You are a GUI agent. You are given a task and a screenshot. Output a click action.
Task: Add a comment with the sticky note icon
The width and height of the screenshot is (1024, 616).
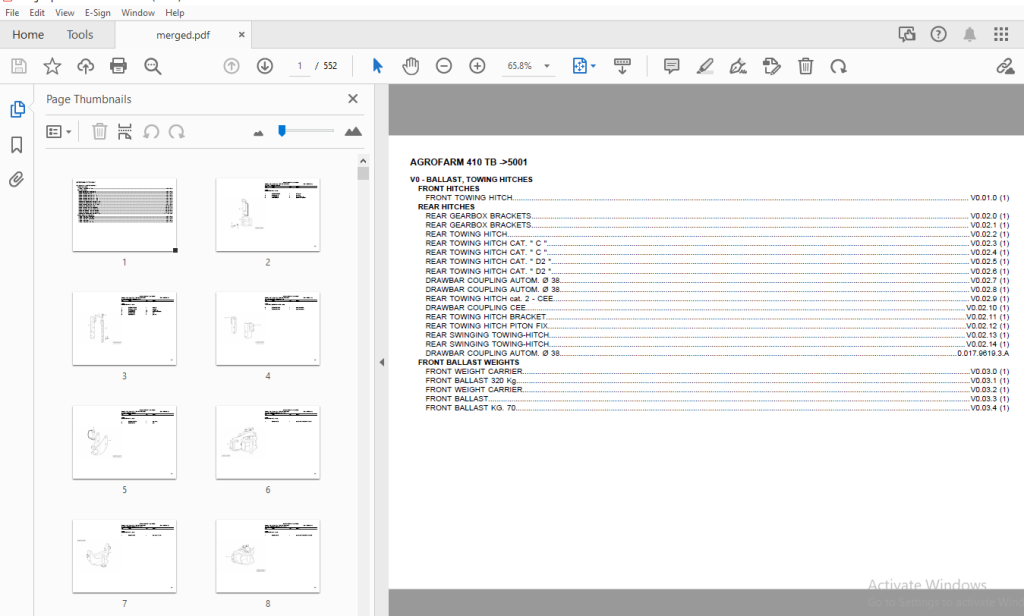671,66
